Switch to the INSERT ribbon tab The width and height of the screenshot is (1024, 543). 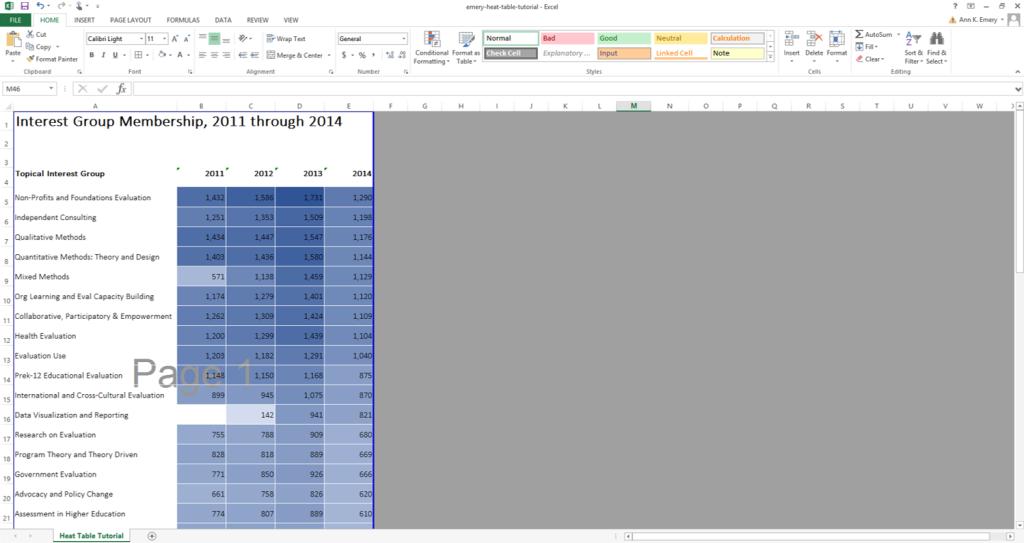tap(84, 20)
